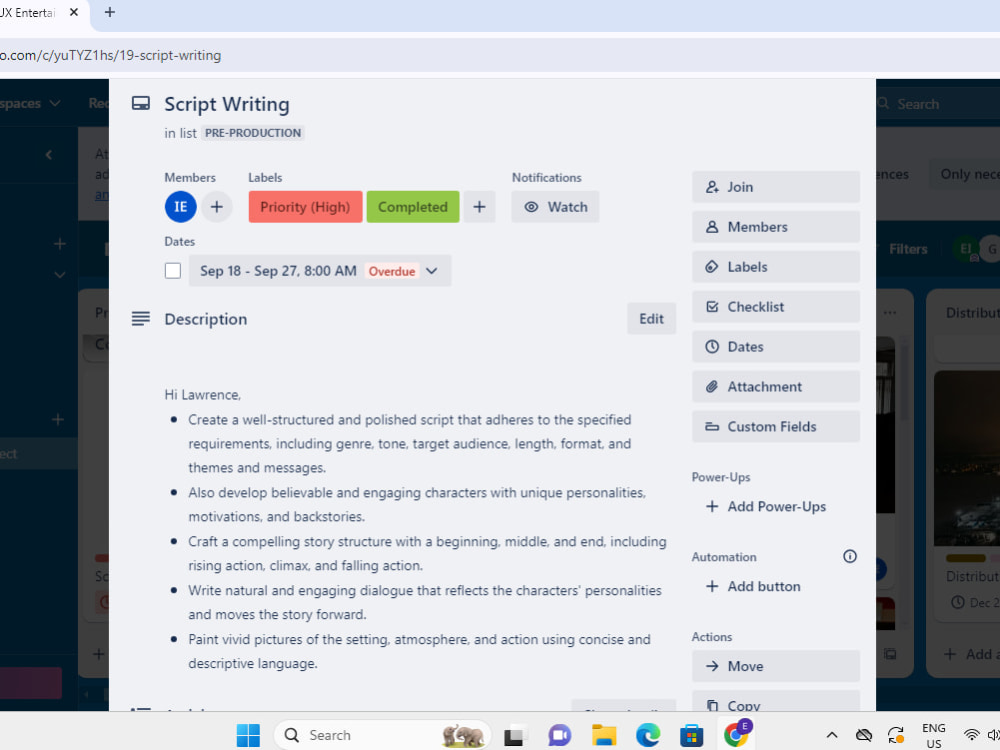Open the IE member avatar
The image size is (1000, 750).
tap(180, 207)
